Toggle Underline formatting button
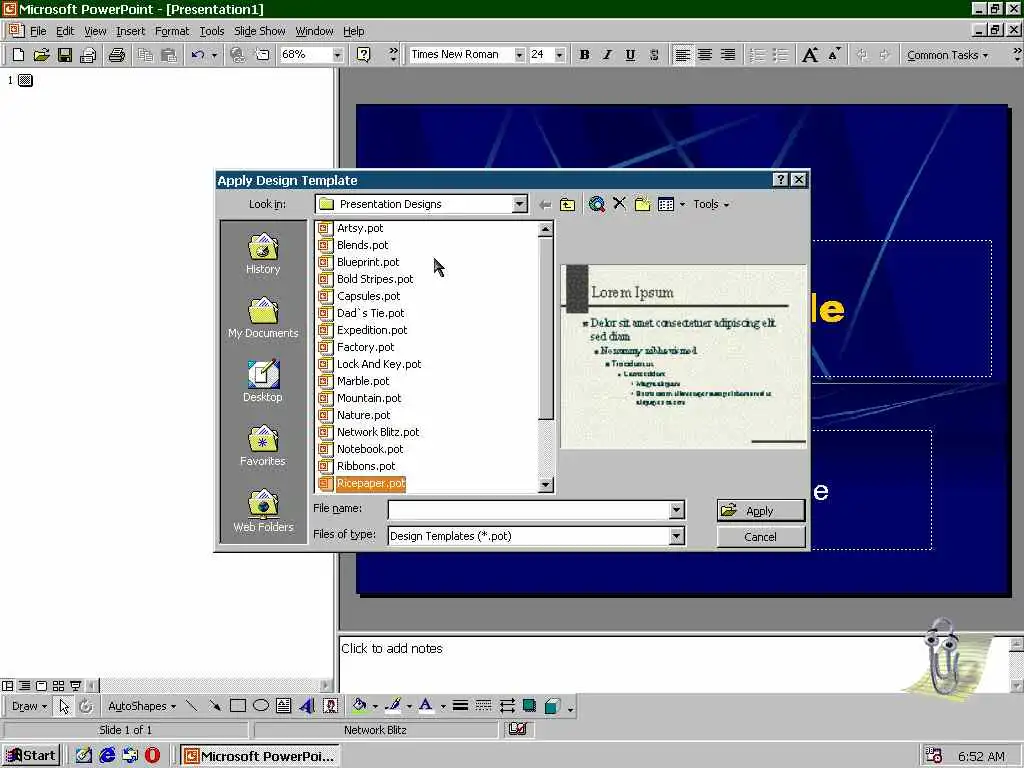This screenshot has width=1024, height=768. [x=630, y=55]
